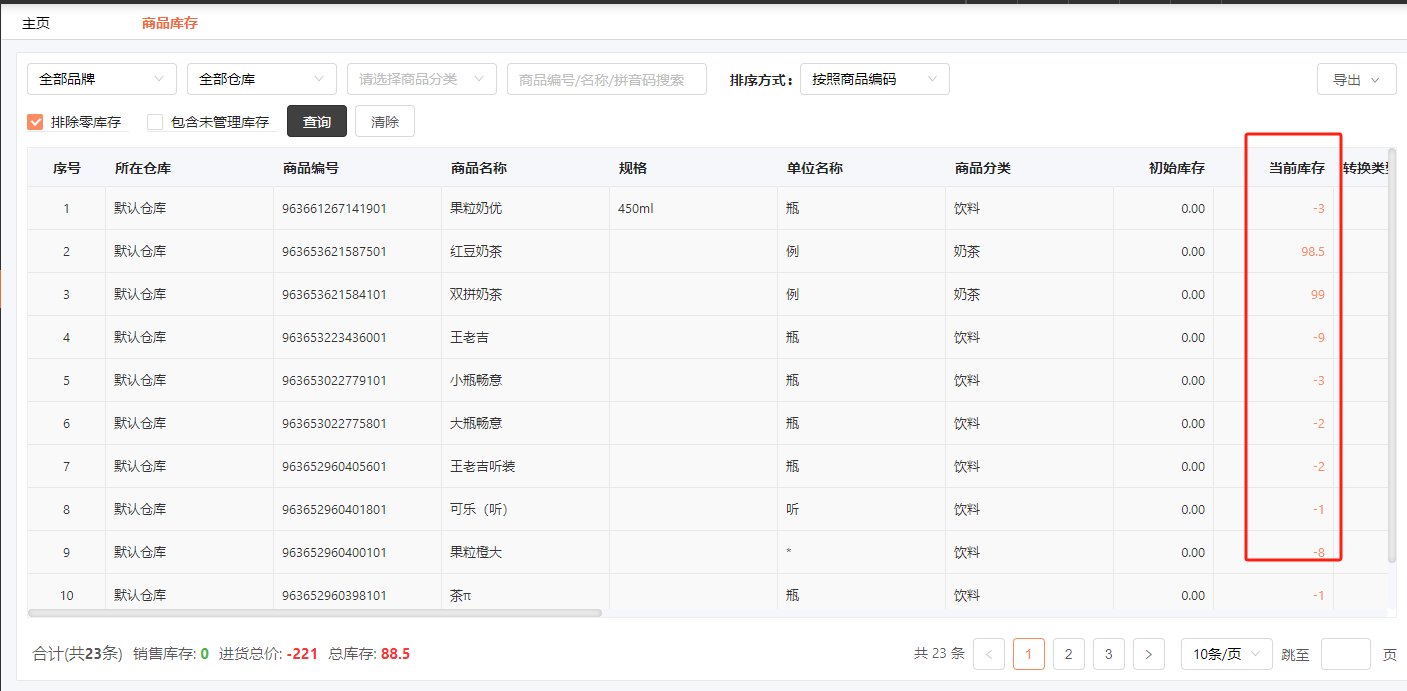Enable the 包含未管理库存 checkbox
1407x691 pixels.
[x=155, y=122]
